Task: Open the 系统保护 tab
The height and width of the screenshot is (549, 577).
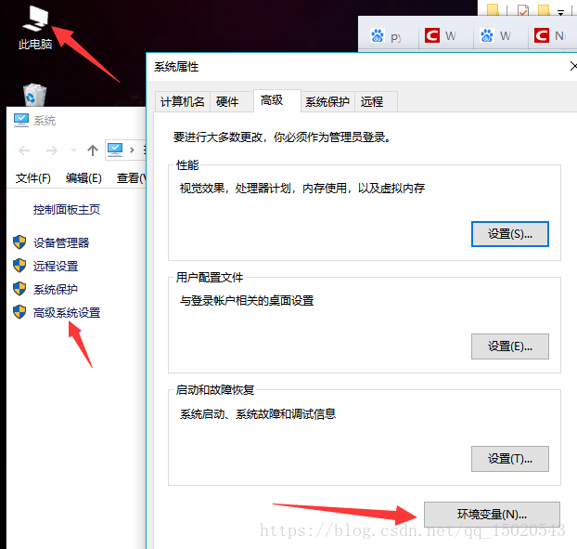Action: pos(327,102)
